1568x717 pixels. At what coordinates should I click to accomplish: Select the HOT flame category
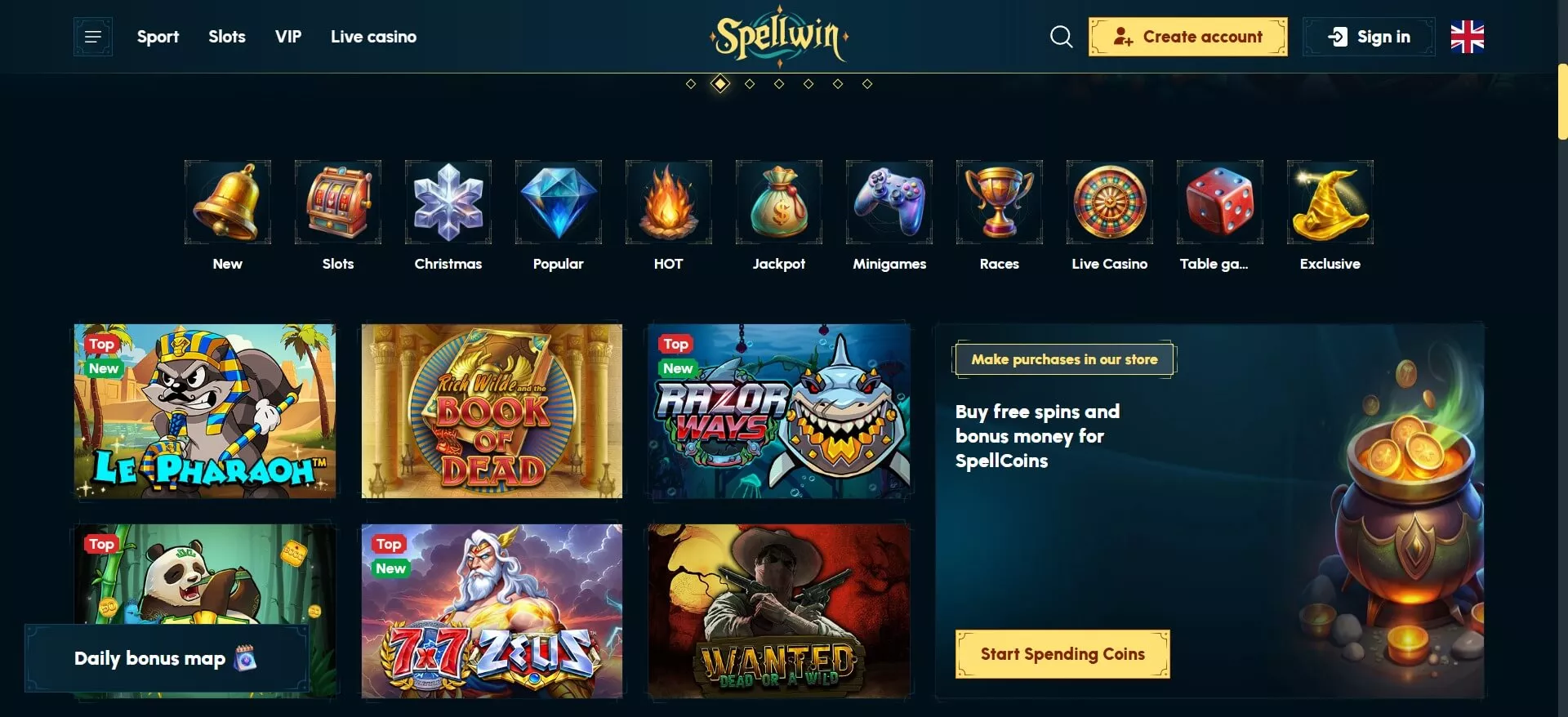tap(668, 203)
